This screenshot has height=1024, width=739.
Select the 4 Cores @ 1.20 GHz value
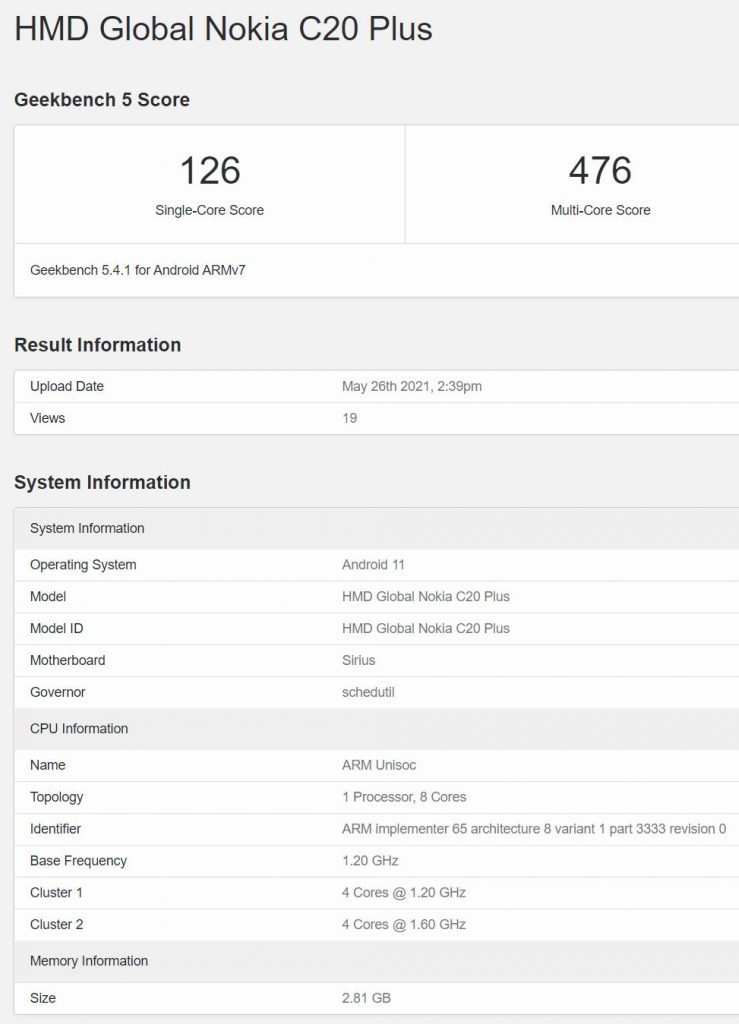[x=404, y=893]
